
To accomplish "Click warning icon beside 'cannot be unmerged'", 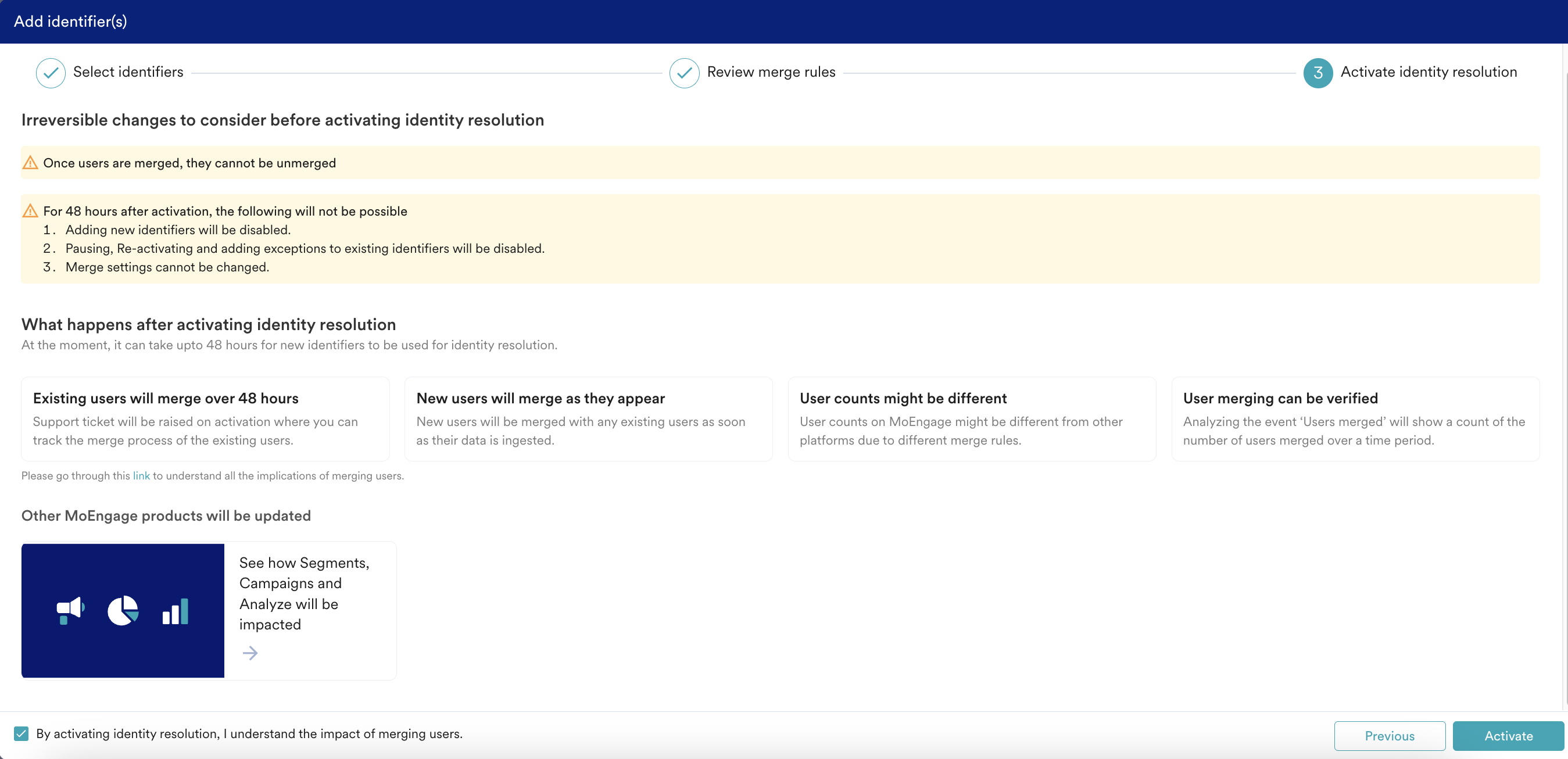I will tap(30, 163).
